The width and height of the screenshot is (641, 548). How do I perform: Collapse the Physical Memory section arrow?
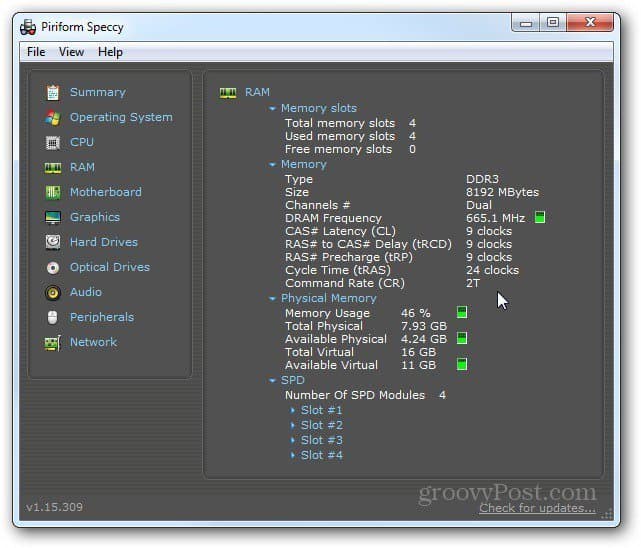coord(273,299)
